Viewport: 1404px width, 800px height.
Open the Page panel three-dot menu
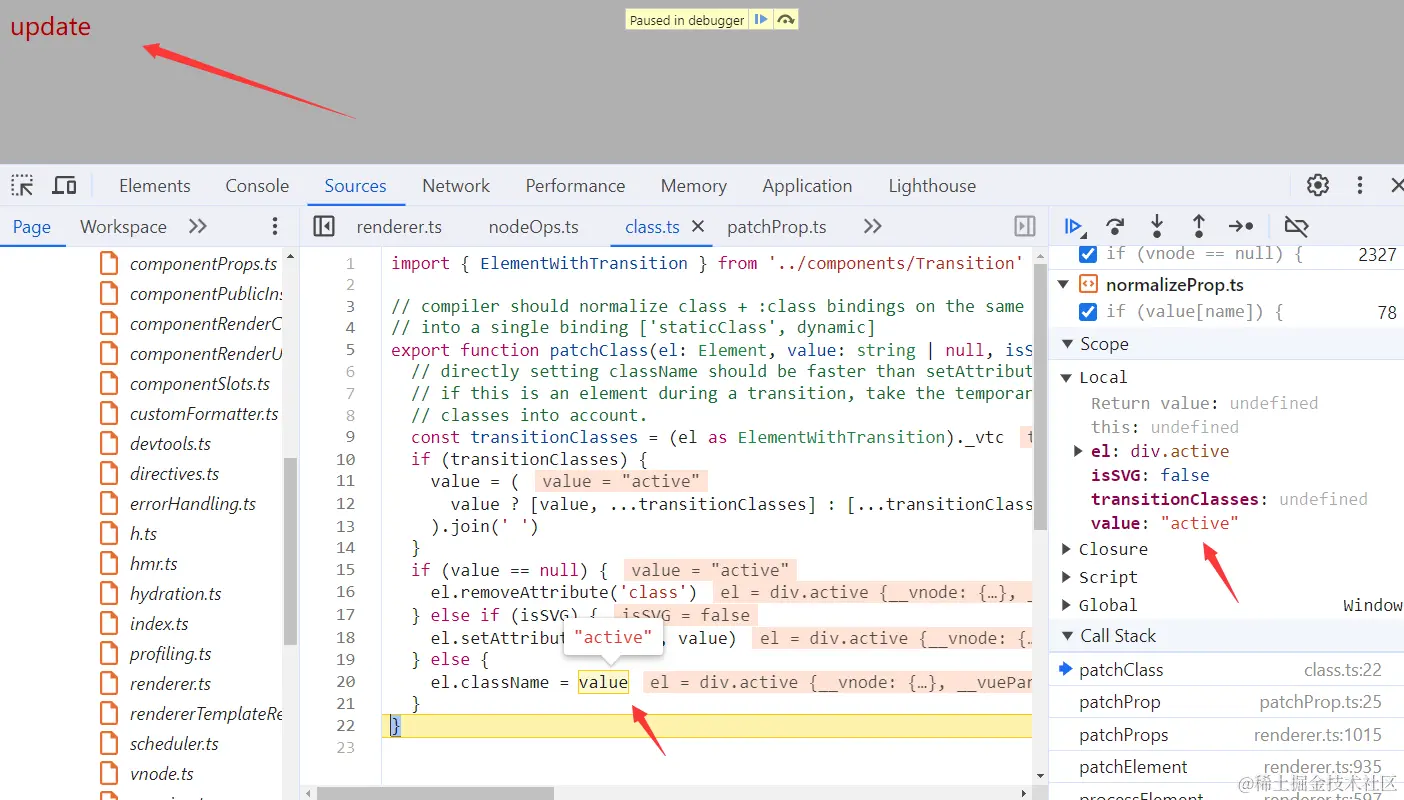tap(275, 227)
